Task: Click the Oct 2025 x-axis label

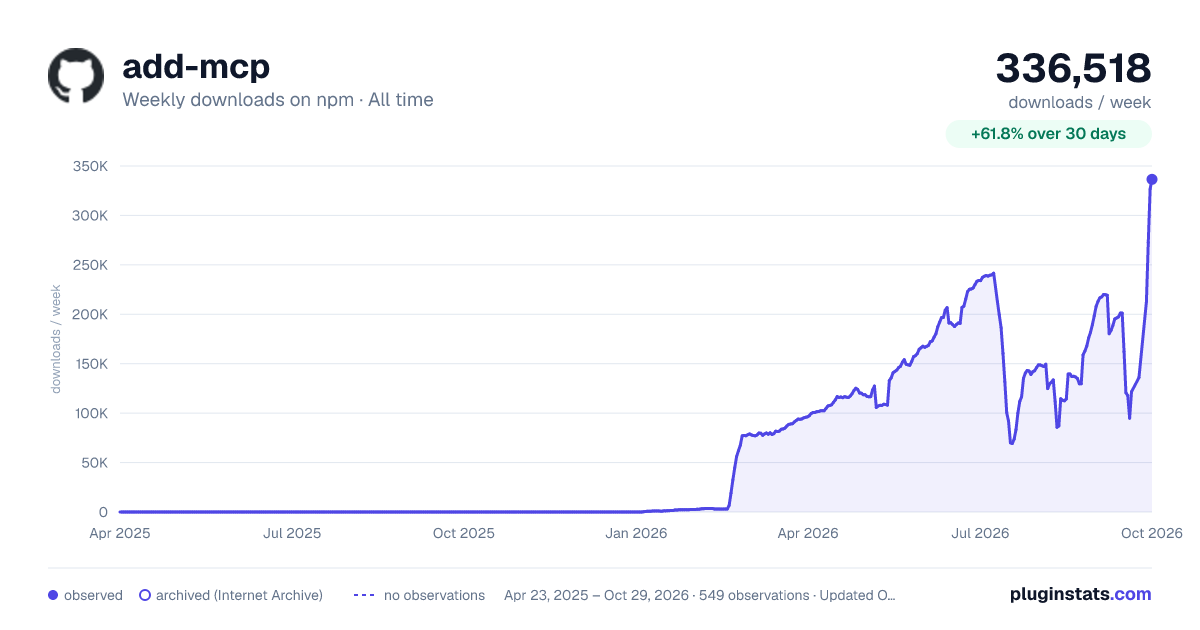Action: click(464, 533)
